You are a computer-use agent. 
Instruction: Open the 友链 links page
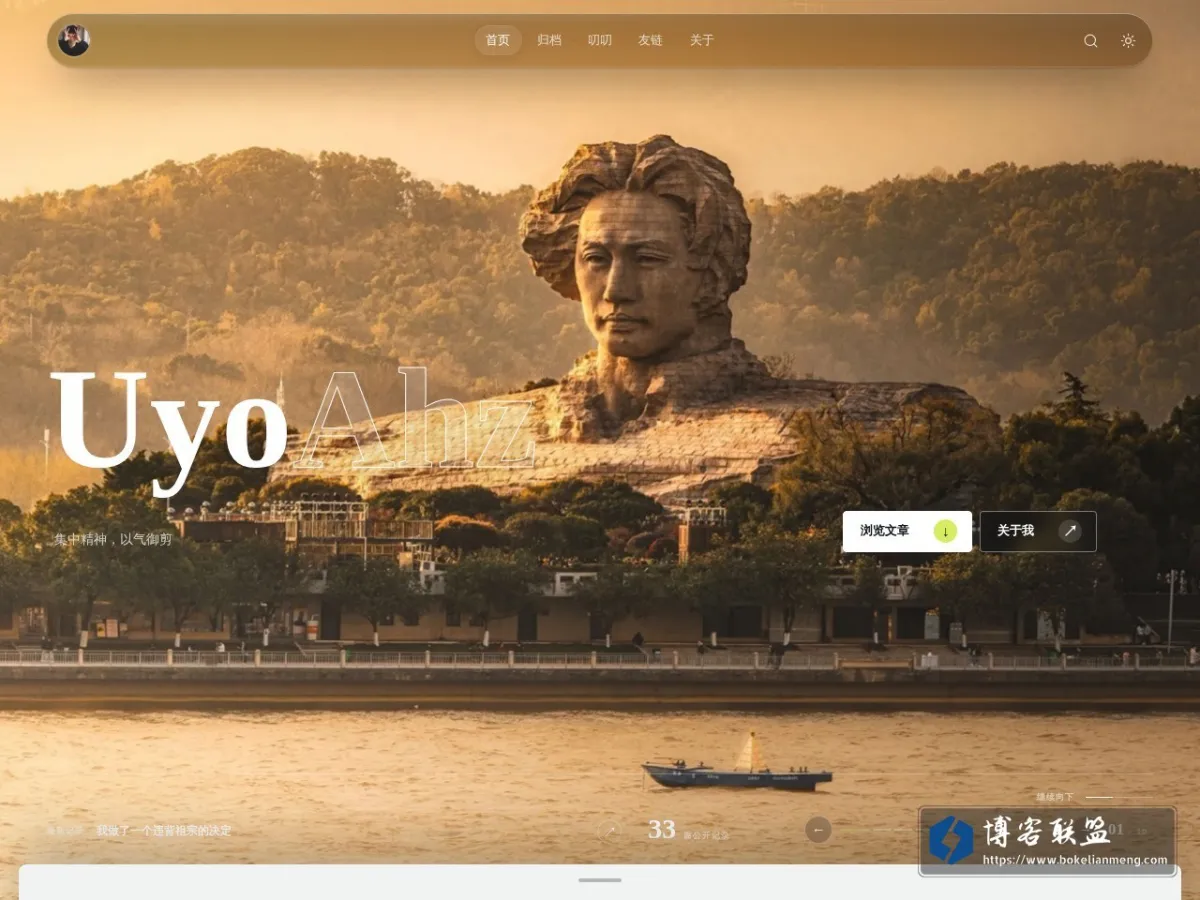[650, 41]
